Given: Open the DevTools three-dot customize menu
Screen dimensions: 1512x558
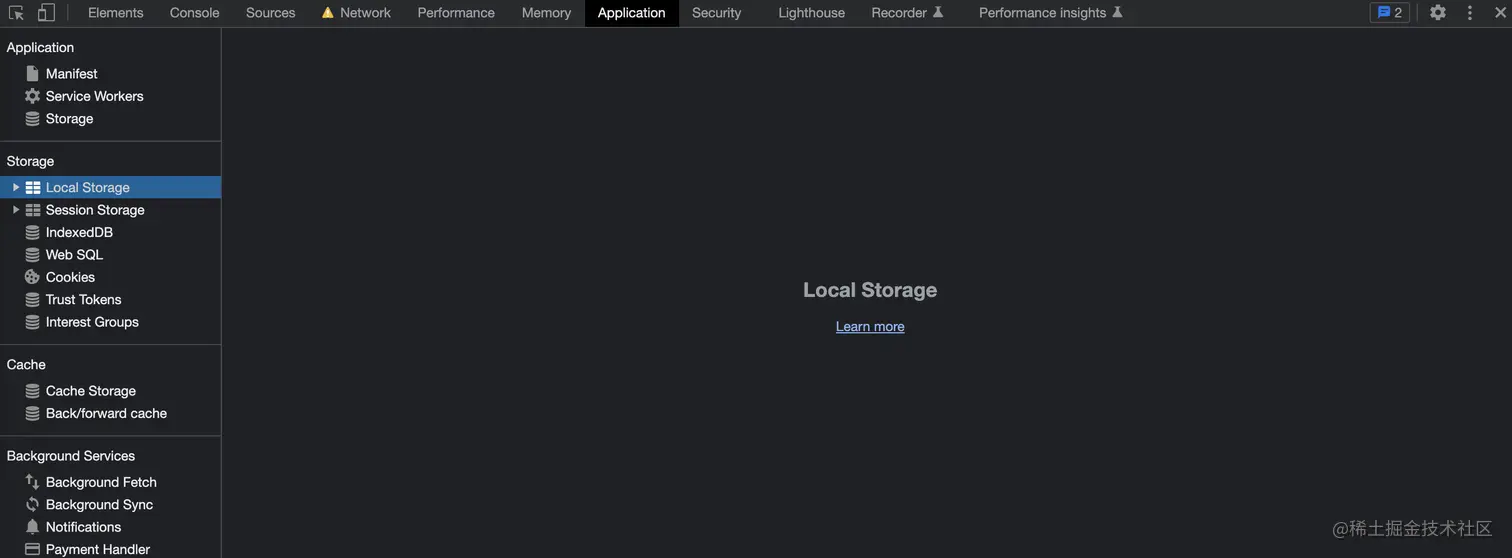Looking at the screenshot, I should pyautogui.click(x=1470, y=13).
